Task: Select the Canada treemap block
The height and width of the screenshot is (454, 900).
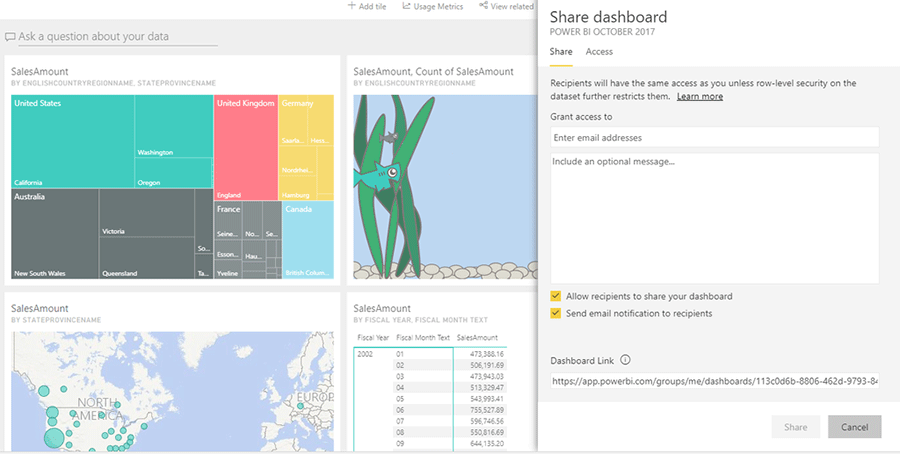Action: [308, 238]
